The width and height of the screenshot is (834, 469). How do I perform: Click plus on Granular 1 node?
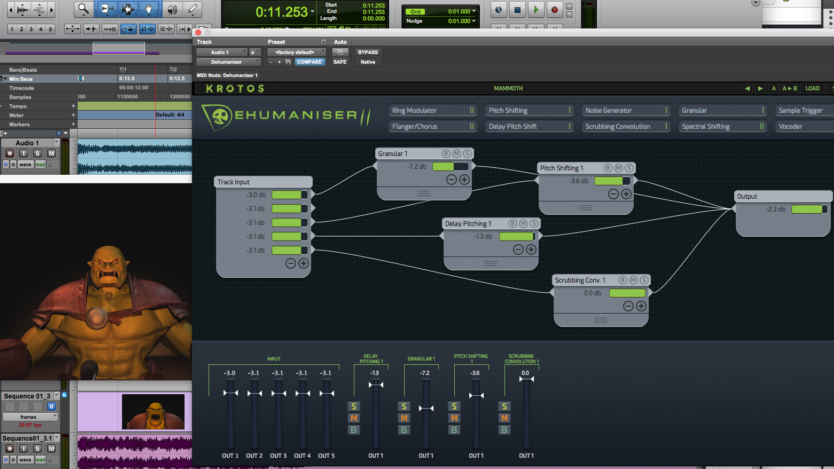(464, 180)
